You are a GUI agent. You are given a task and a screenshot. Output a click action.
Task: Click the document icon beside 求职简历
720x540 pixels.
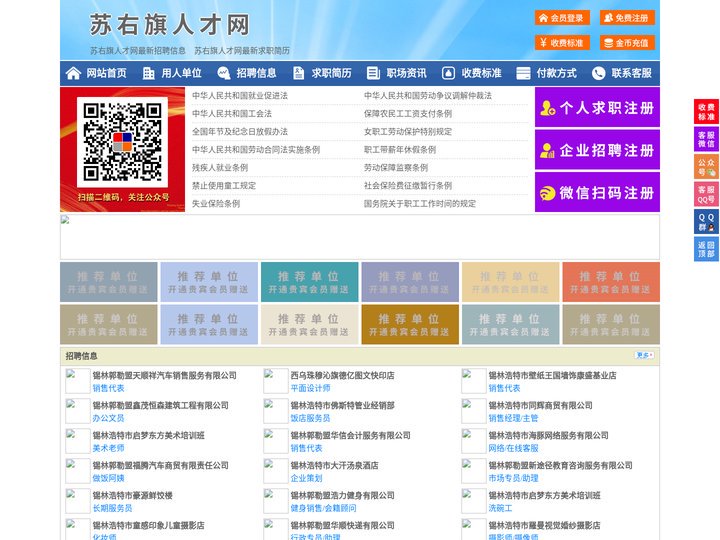(x=298, y=73)
